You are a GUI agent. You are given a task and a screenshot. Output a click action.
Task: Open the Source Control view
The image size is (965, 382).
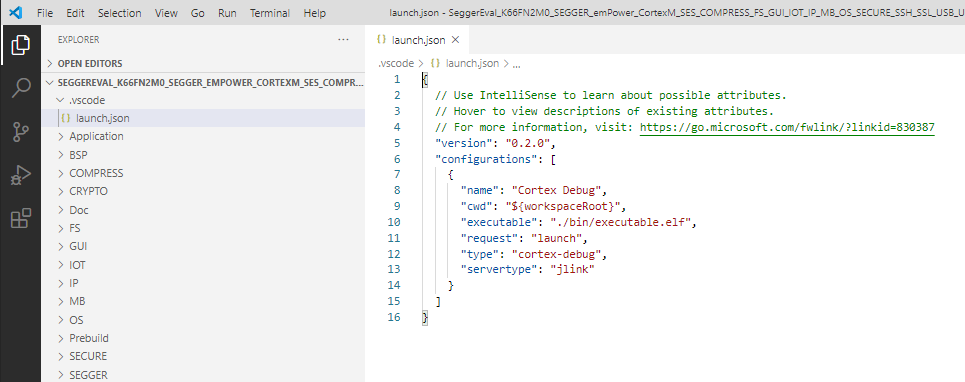pos(20,132)
